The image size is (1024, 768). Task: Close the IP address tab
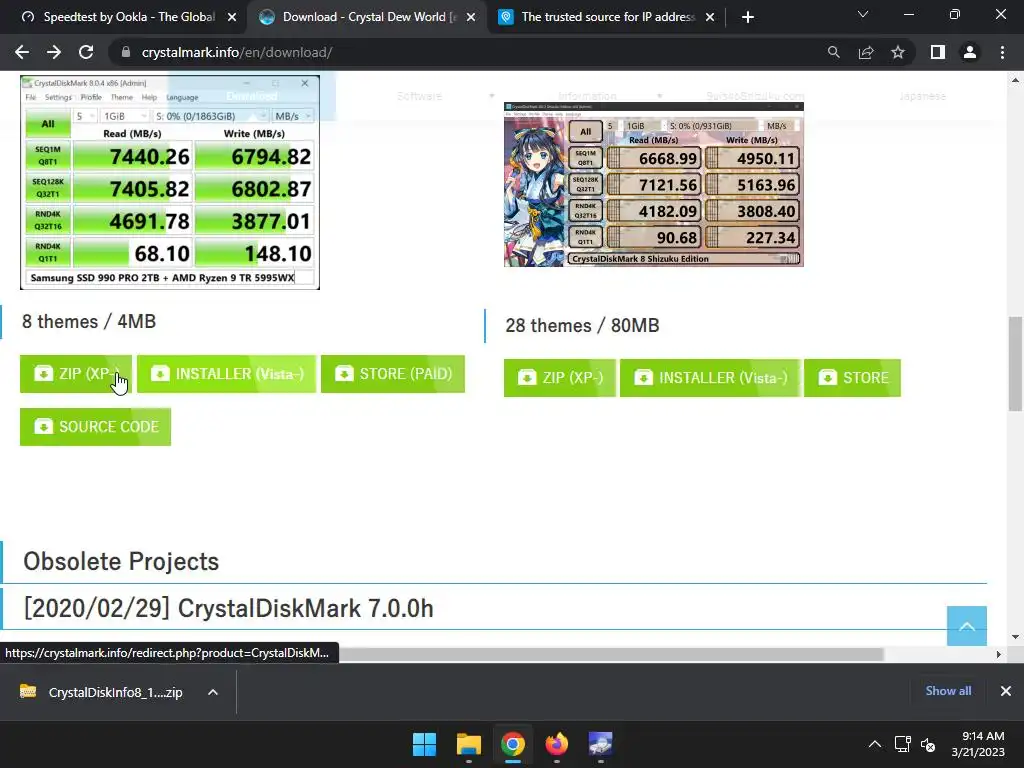click(710, 18)
